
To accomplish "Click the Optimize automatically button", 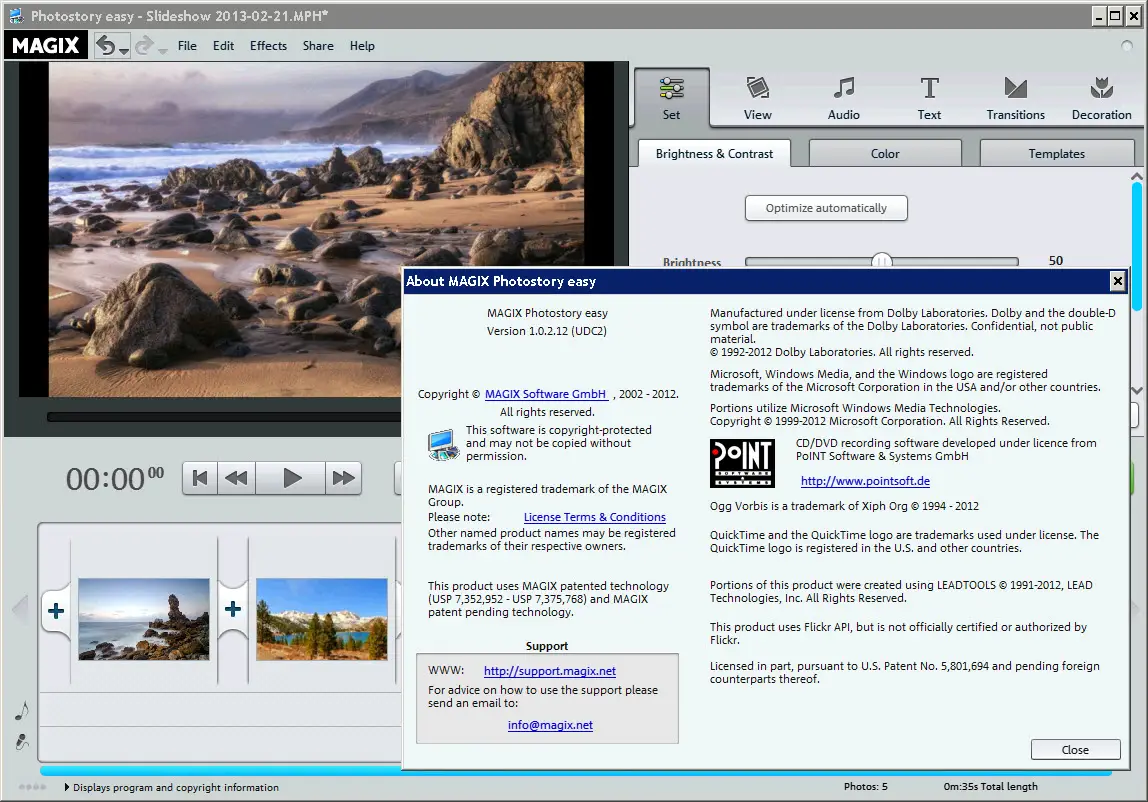I will 826,208.
